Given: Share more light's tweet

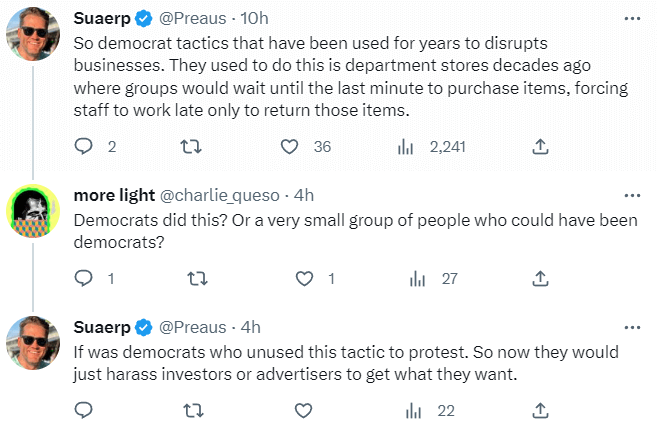Looking at the screenshot, I should coord(540,278).
